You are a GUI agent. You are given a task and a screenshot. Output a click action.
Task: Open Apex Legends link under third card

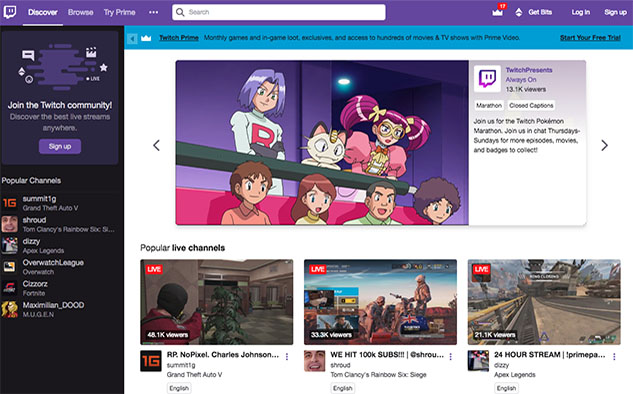click(515, 375)
